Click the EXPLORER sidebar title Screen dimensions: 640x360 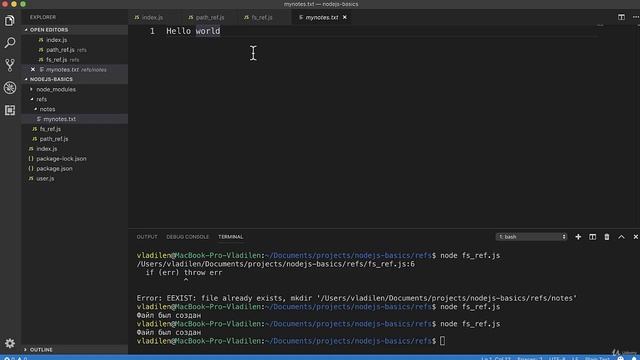pyautogui.click(x=43, y=17)
